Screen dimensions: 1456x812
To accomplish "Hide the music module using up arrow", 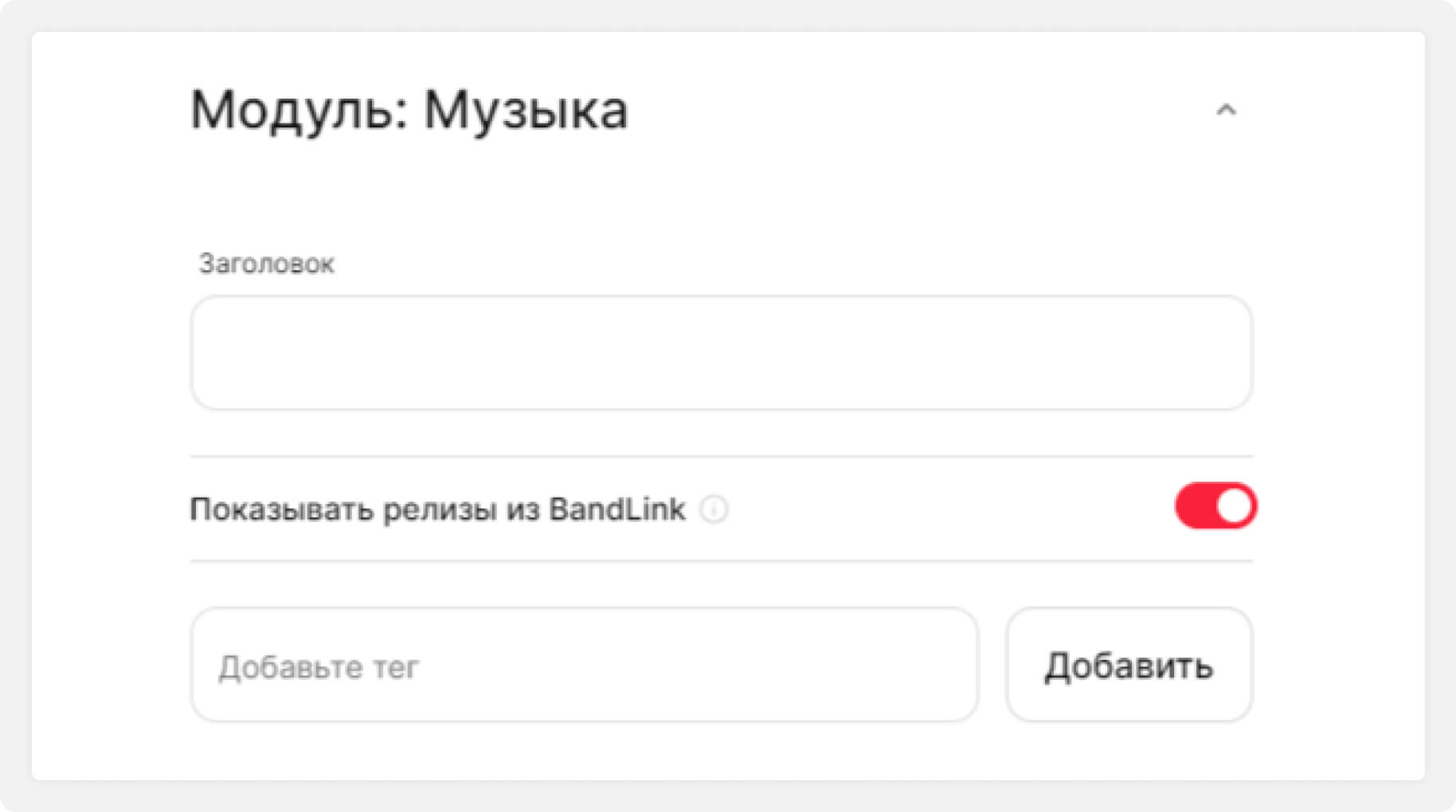I will (1226, 111).
